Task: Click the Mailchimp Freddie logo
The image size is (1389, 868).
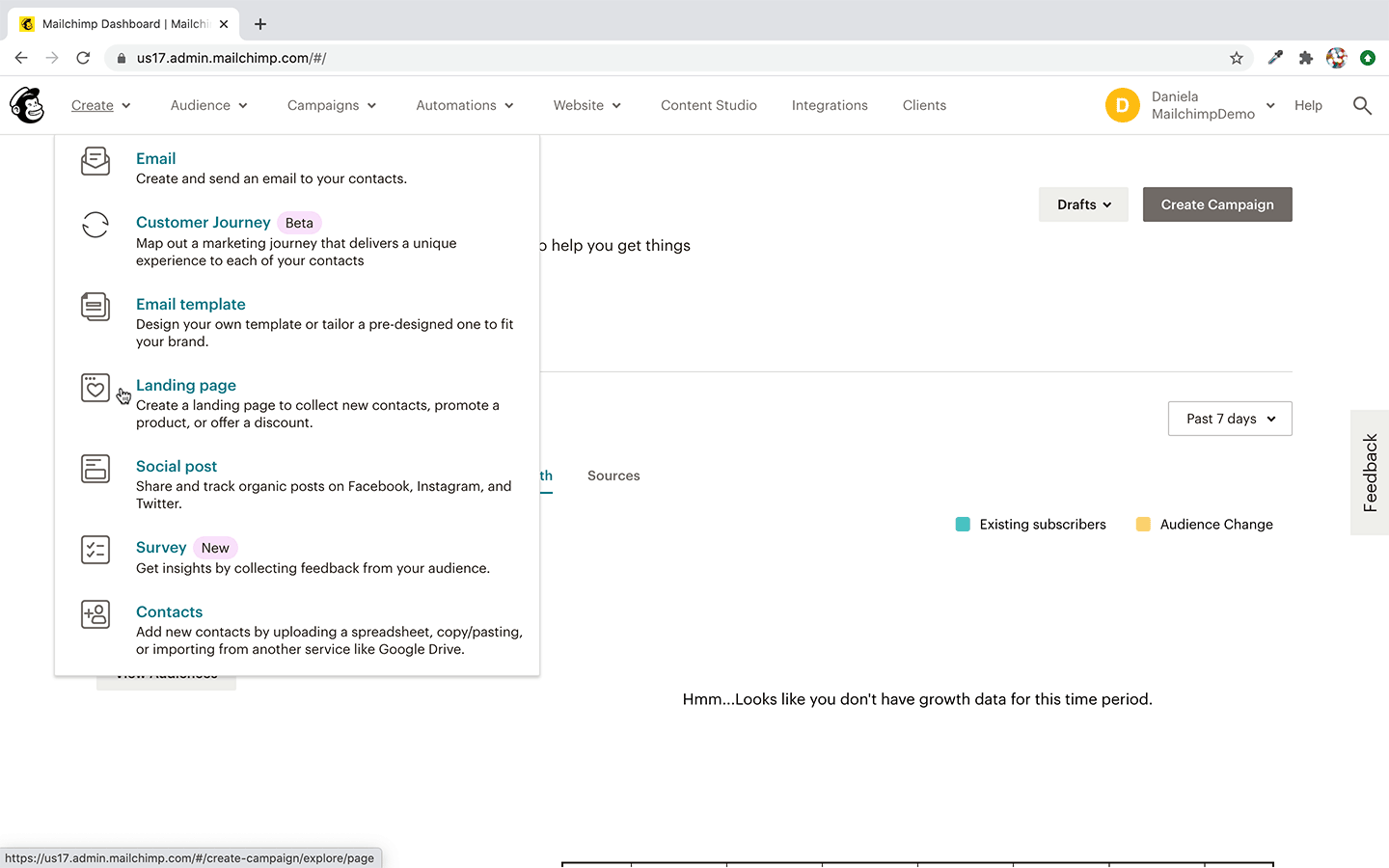Action: tap(27, 105)
